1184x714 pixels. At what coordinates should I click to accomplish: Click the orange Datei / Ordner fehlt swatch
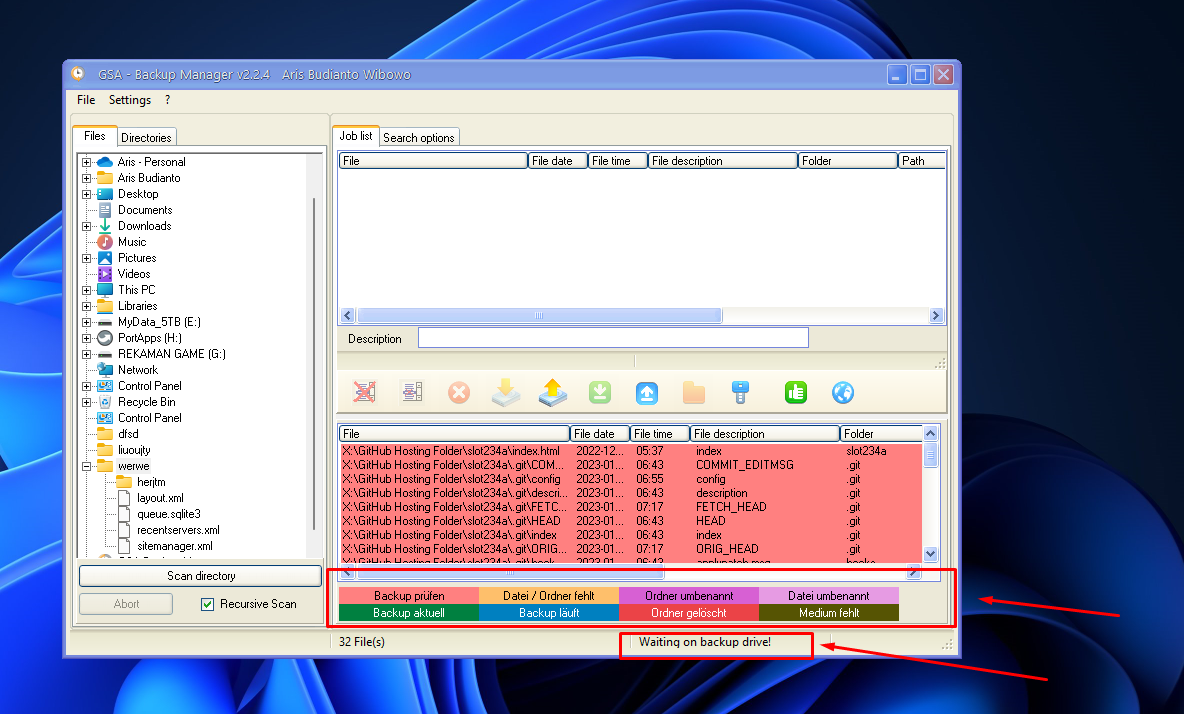(x=549, y=596)
